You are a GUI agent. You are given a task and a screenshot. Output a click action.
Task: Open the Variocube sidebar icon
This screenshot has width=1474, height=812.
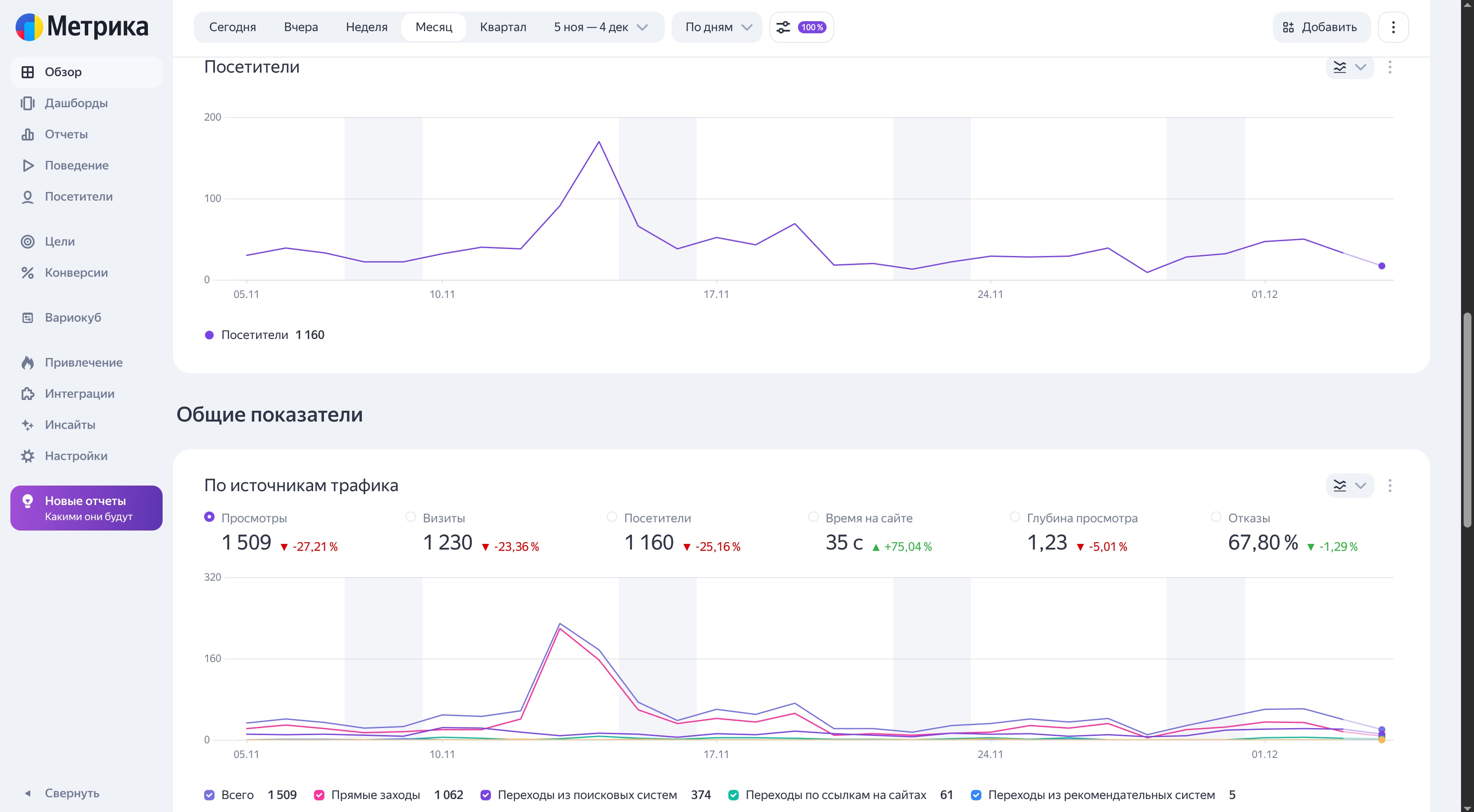(28, 317)
